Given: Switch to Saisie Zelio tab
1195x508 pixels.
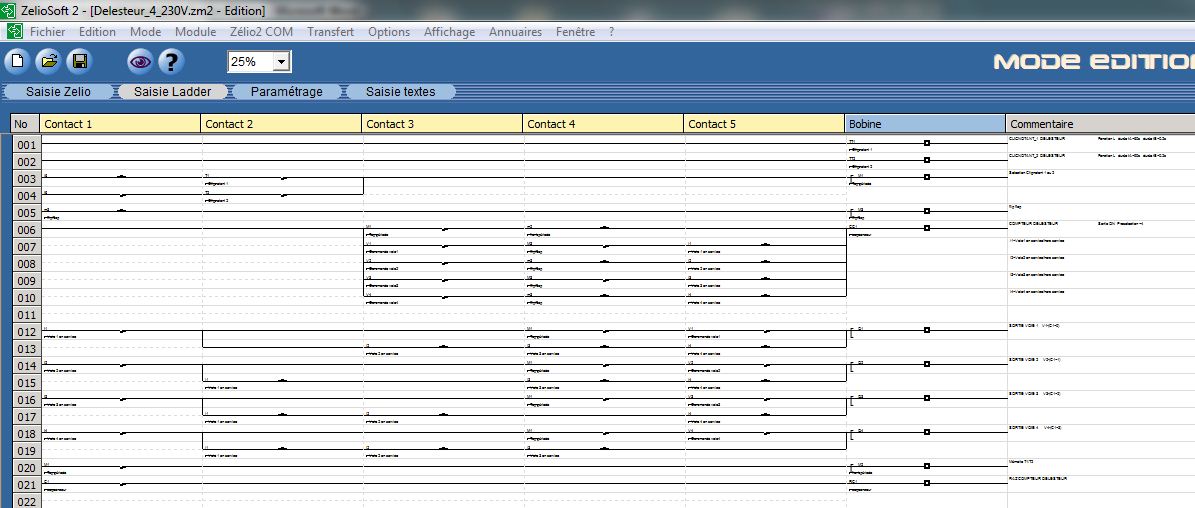Looking at the screenshot, I should point(58,91).
